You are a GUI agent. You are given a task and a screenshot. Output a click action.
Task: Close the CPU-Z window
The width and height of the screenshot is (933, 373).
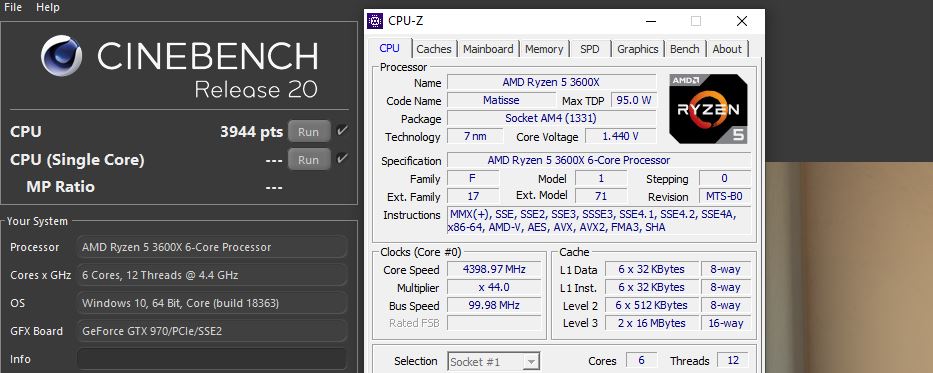pyautogui.click(x=741, y=21)
